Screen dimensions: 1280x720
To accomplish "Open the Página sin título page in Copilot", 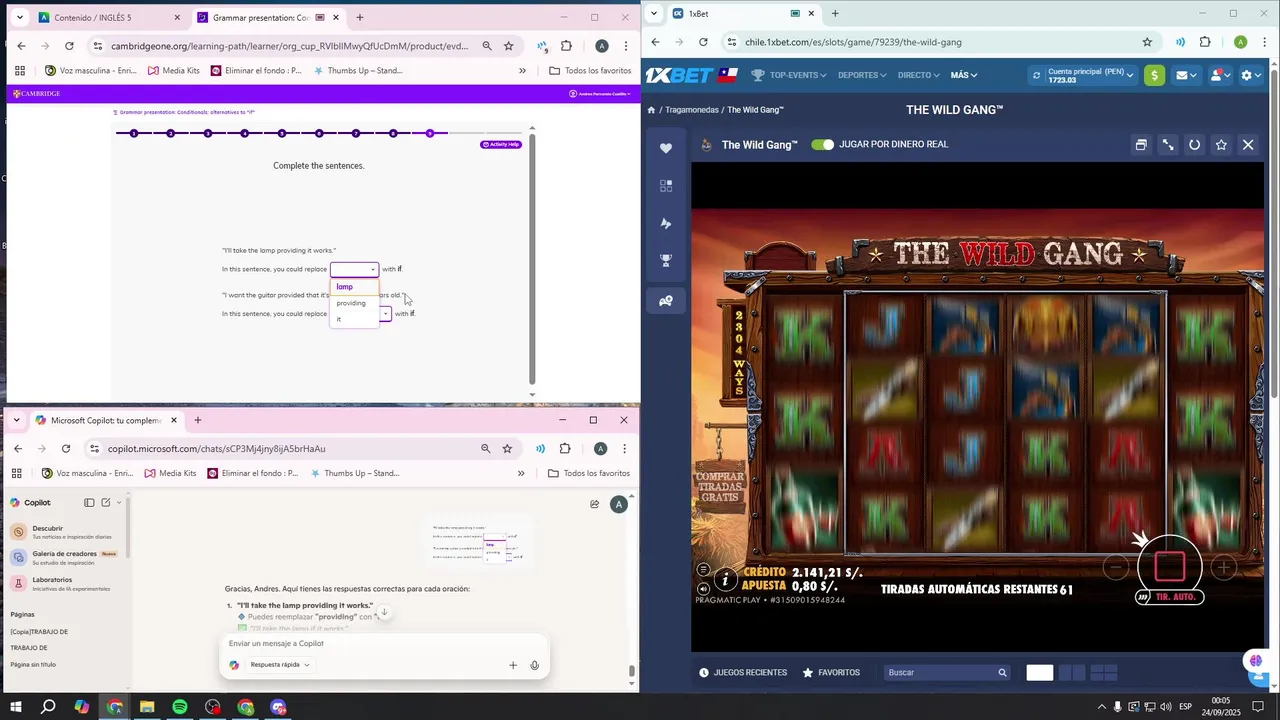I will click(33, 665).
